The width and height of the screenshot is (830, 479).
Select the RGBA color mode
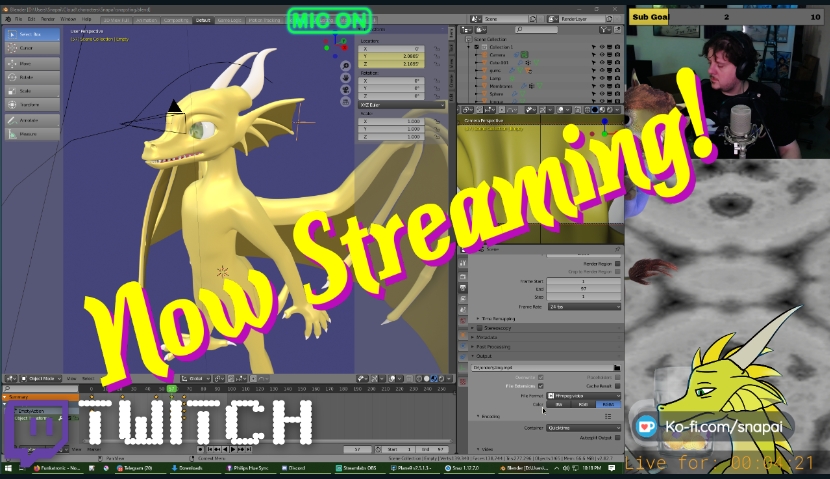(x=608, y=404)
